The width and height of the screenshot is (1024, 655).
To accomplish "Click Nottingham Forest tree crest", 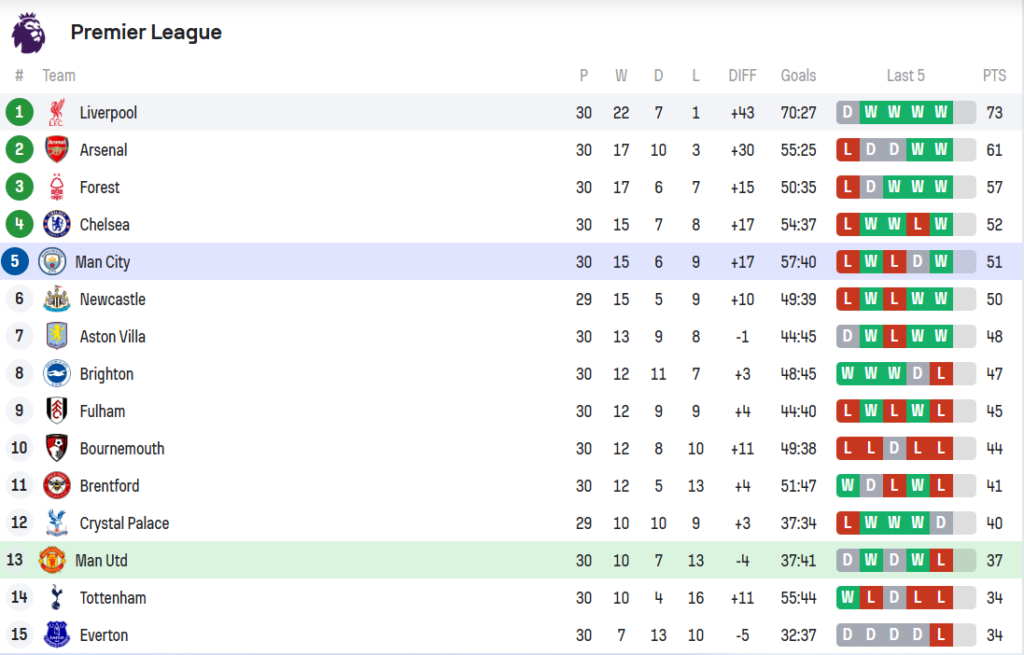I will [x=57, y=187].
